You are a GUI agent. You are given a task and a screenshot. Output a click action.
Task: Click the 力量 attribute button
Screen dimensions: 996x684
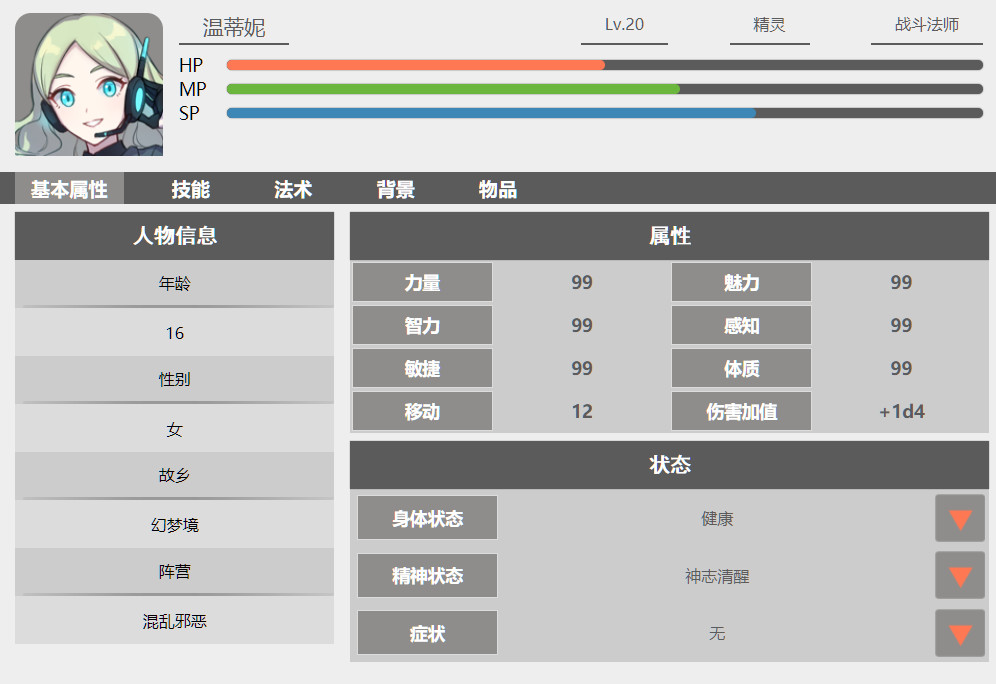422,283
